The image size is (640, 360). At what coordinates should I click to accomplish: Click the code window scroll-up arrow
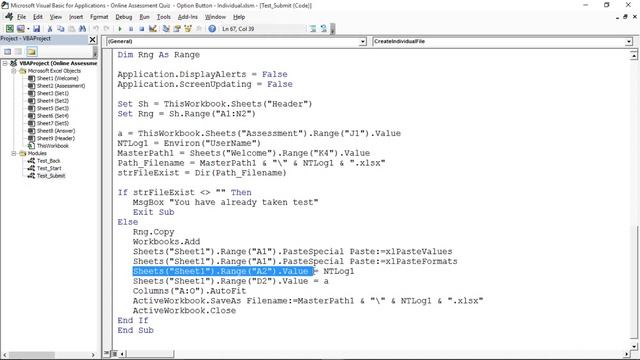point(633,55)
